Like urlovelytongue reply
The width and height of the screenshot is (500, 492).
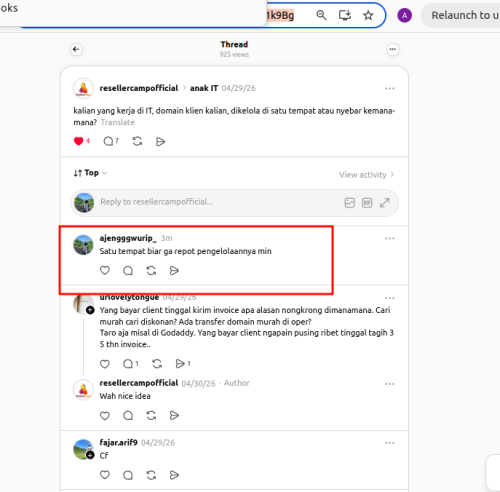point(105,364)
